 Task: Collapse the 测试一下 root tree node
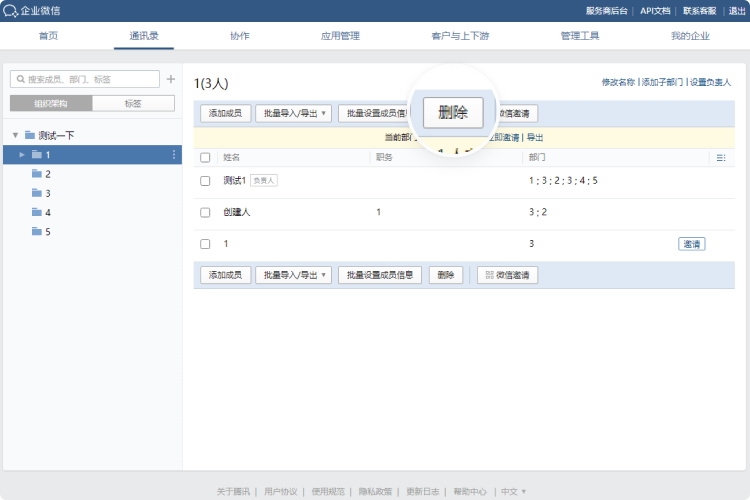(x=15, y=135)
